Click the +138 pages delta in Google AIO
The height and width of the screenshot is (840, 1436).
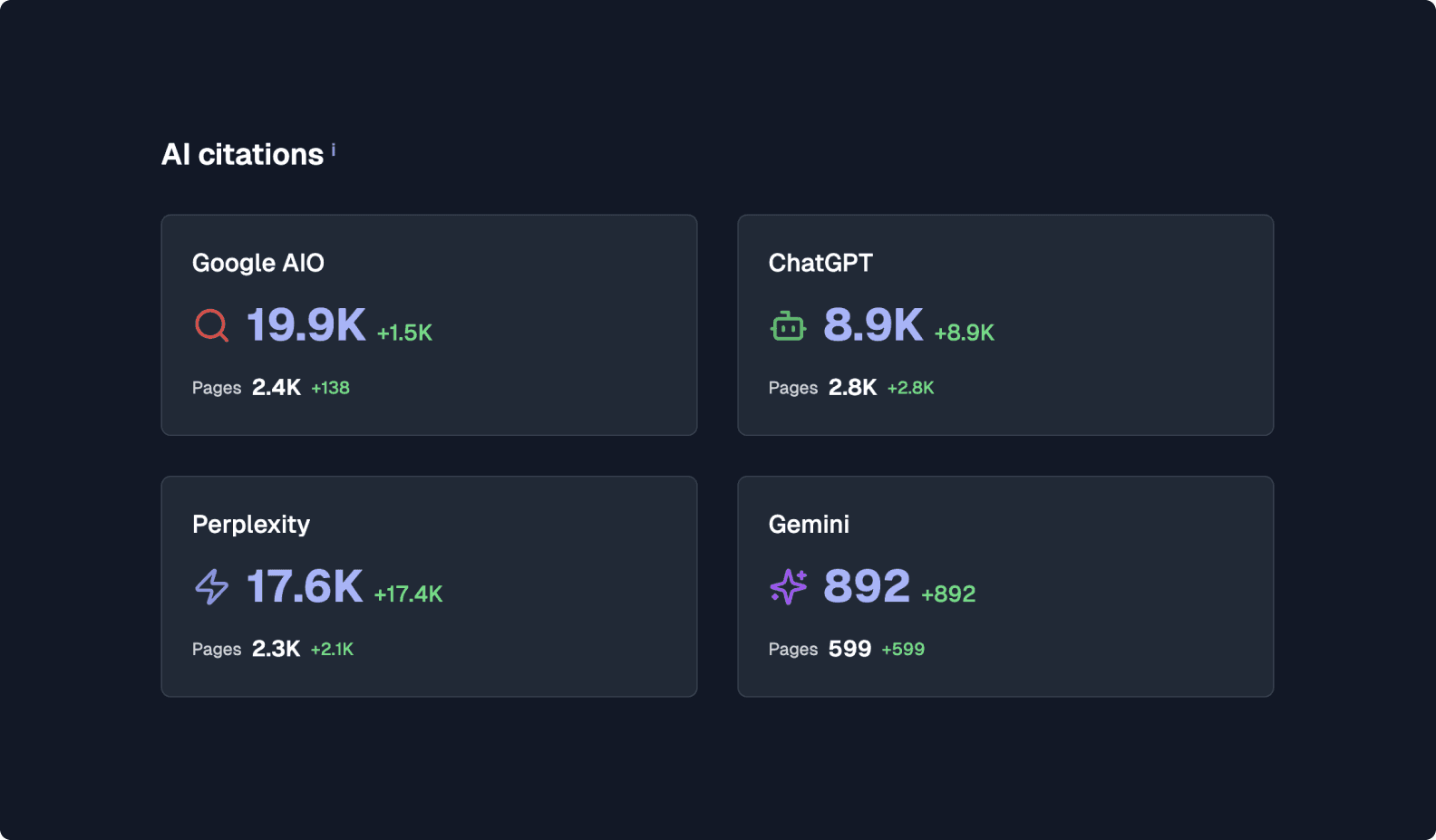point(331,387)
